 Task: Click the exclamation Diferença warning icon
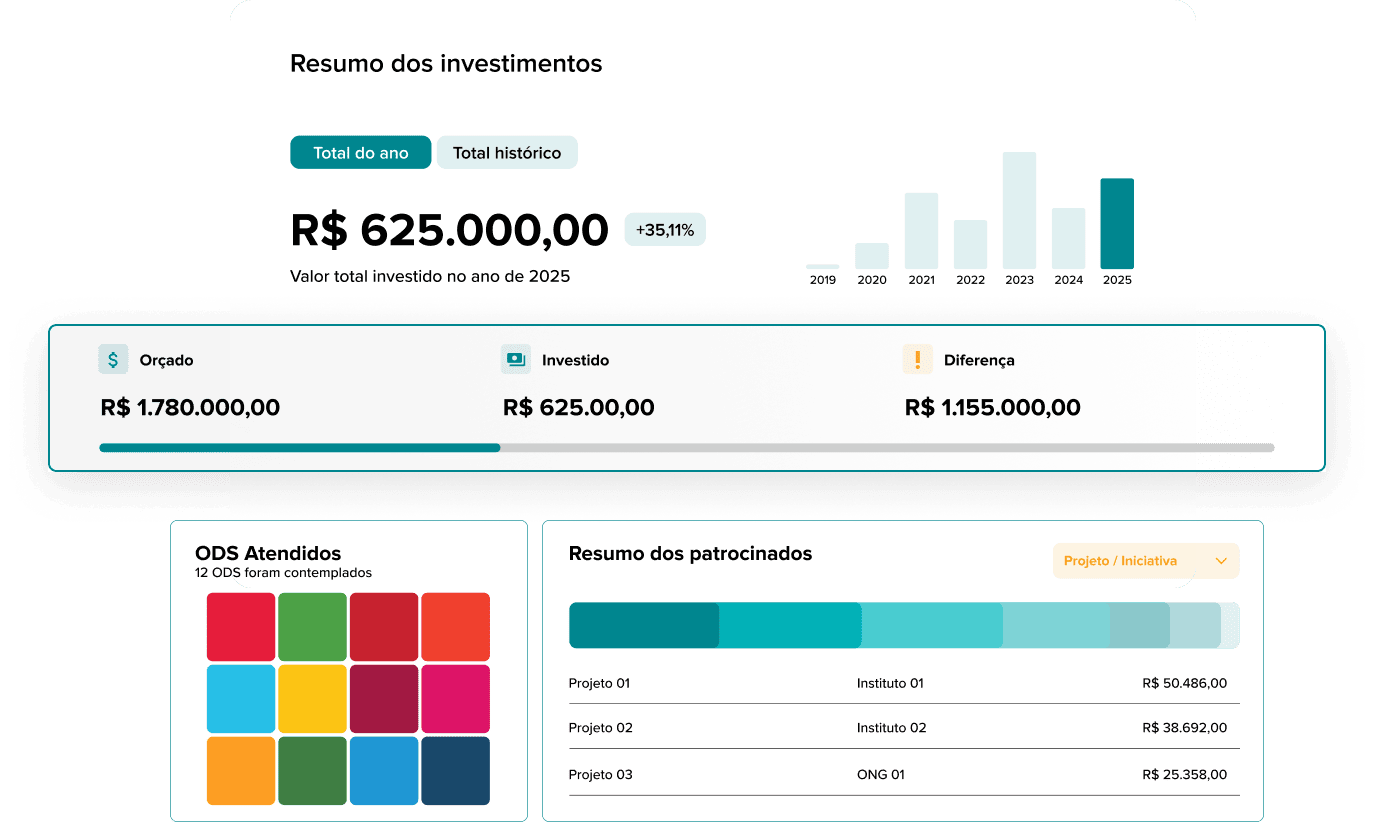click(x=917, y=359)
